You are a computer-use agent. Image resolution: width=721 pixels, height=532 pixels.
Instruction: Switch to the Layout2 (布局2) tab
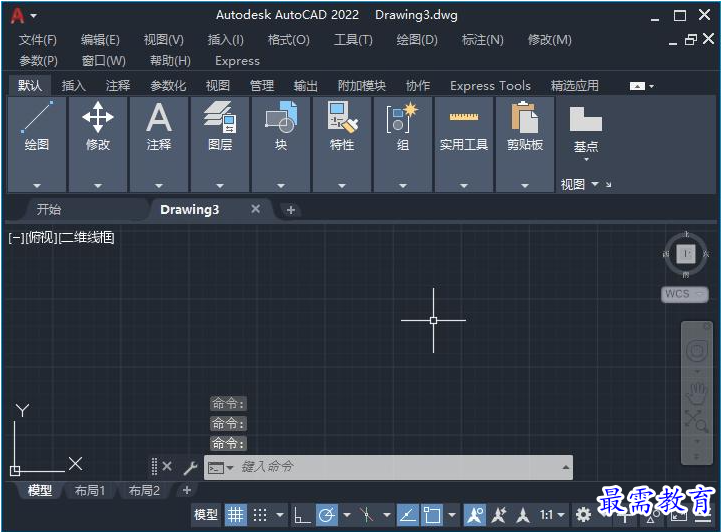[144, 491]
